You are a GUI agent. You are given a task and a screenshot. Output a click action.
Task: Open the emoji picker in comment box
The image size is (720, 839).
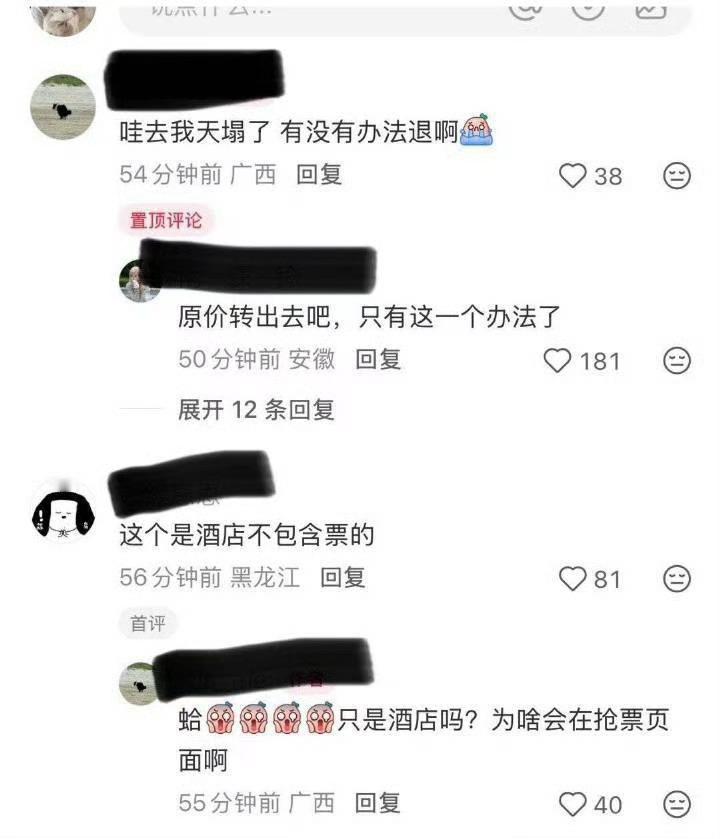point(587,9)
